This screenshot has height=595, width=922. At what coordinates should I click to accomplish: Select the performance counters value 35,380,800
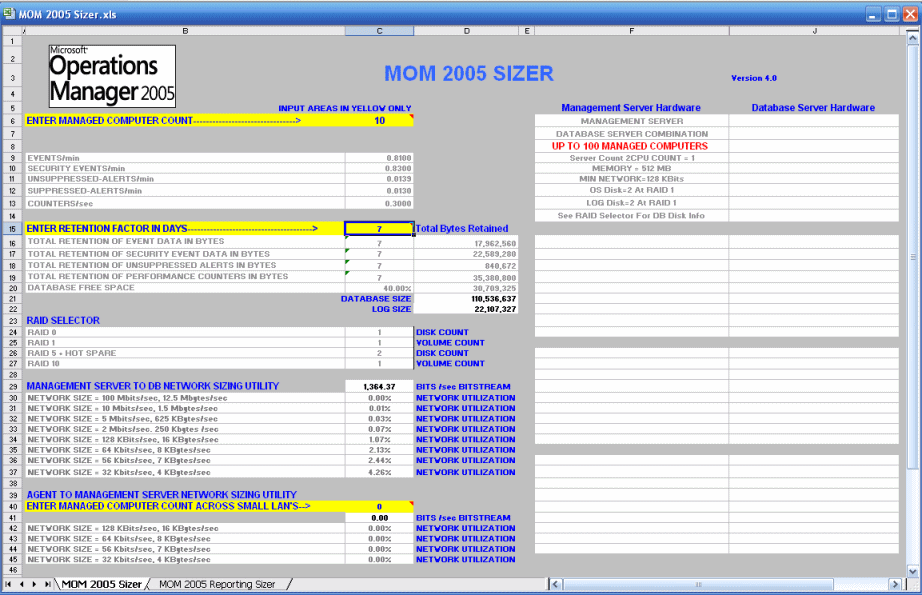(x=466, y=278)
